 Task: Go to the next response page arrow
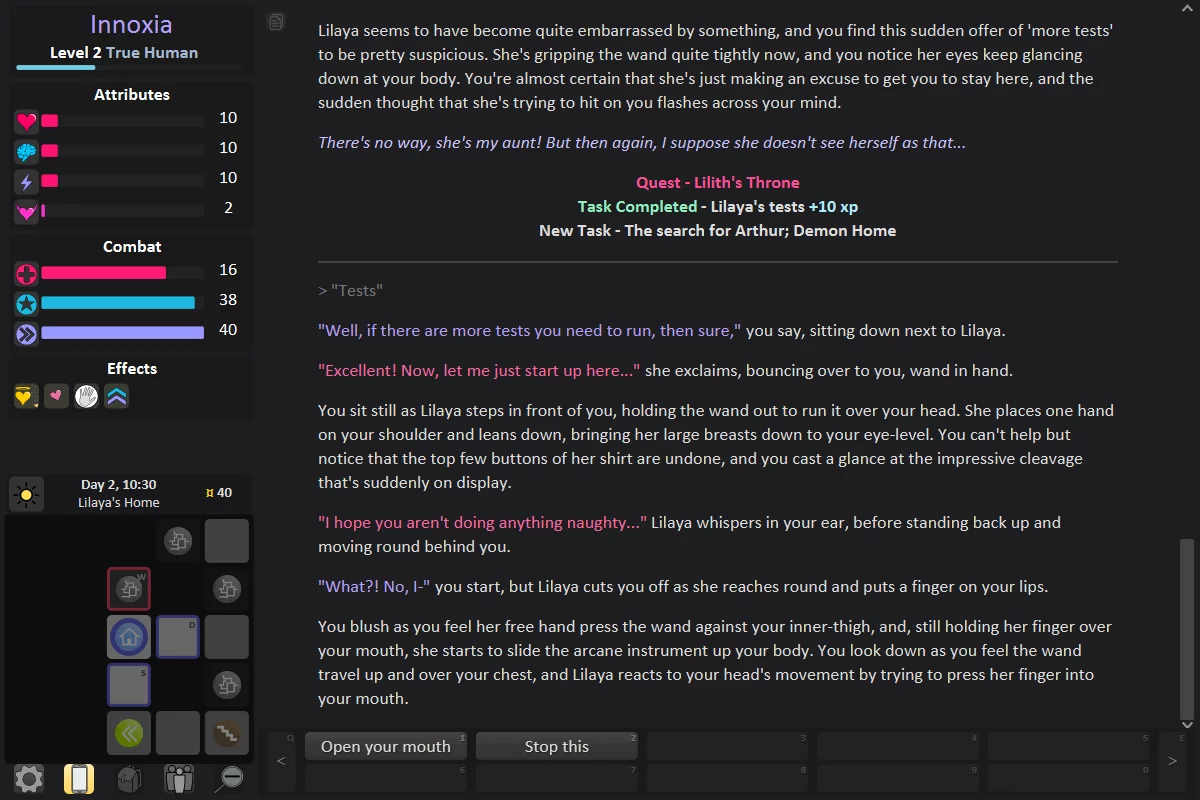pyautogui.click(x=1172, y=761)
